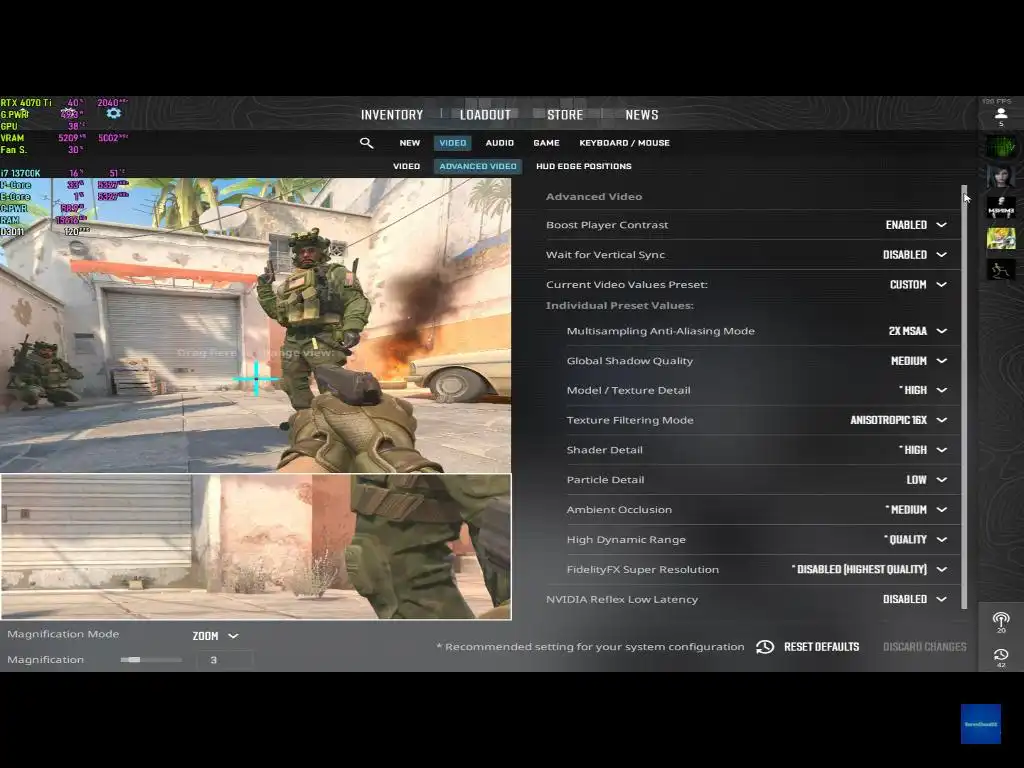
Task: Select the black-and-white logo friend avatar
Action: pyautogui.click(x=1000, y=207)
